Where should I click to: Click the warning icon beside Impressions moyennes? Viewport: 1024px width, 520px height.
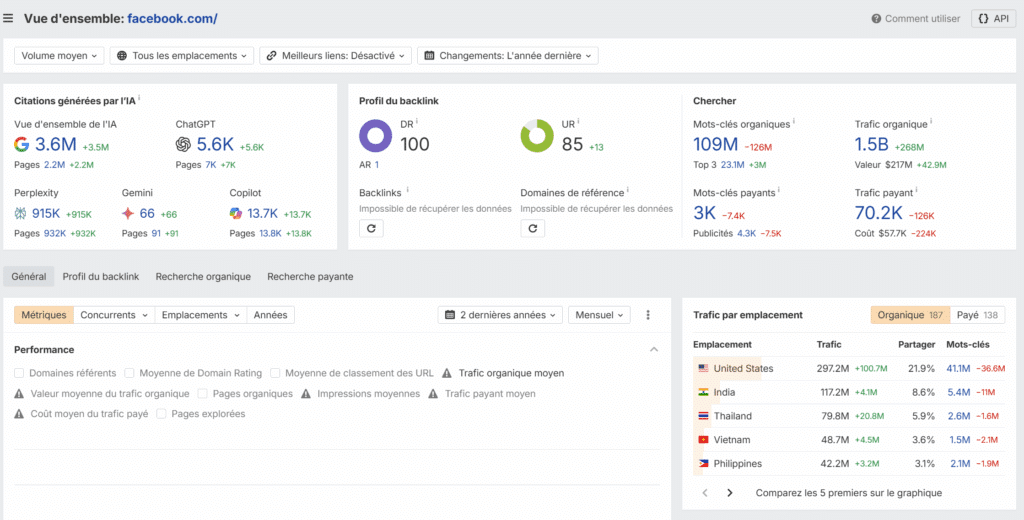coord(306,394)
